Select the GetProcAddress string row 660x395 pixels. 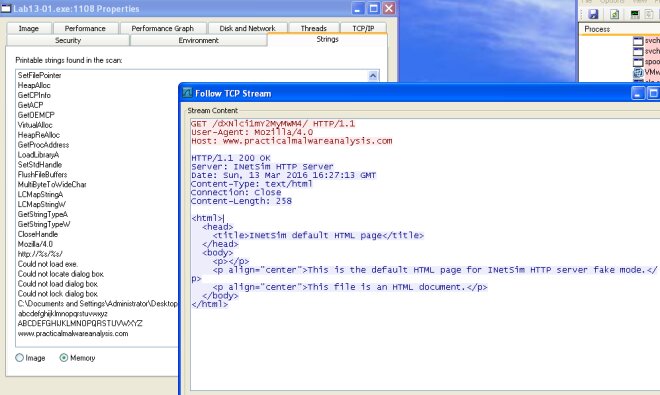pos(43,145)
